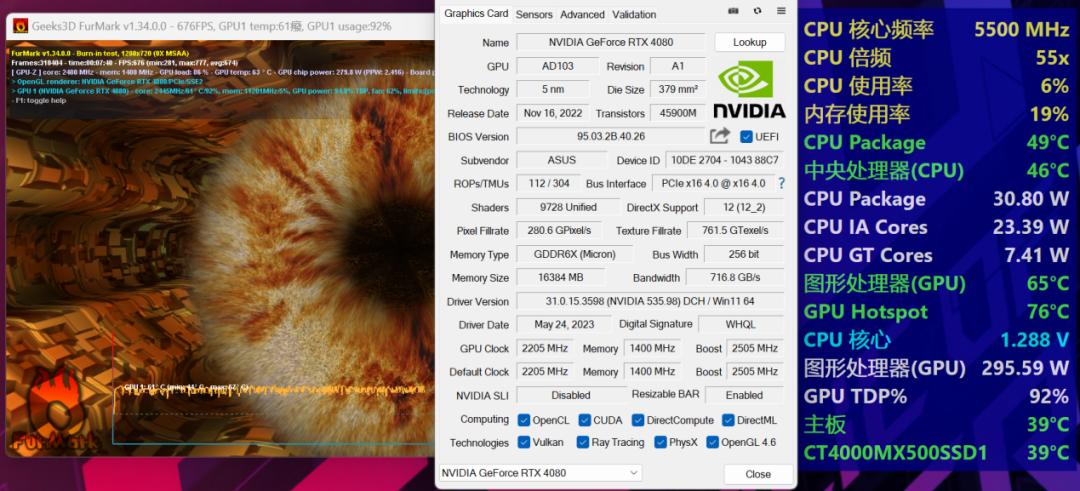
Task: Open the GPU selection dropdown
Action: [x=540, y=473]
